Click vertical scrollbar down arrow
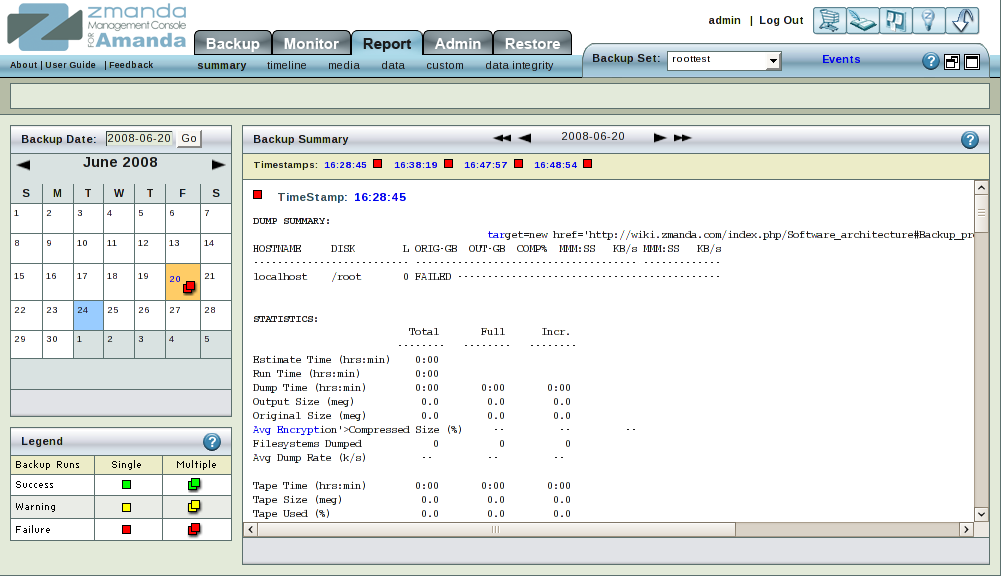This screenshot has height=580, width=1002. tap(981, 514)
